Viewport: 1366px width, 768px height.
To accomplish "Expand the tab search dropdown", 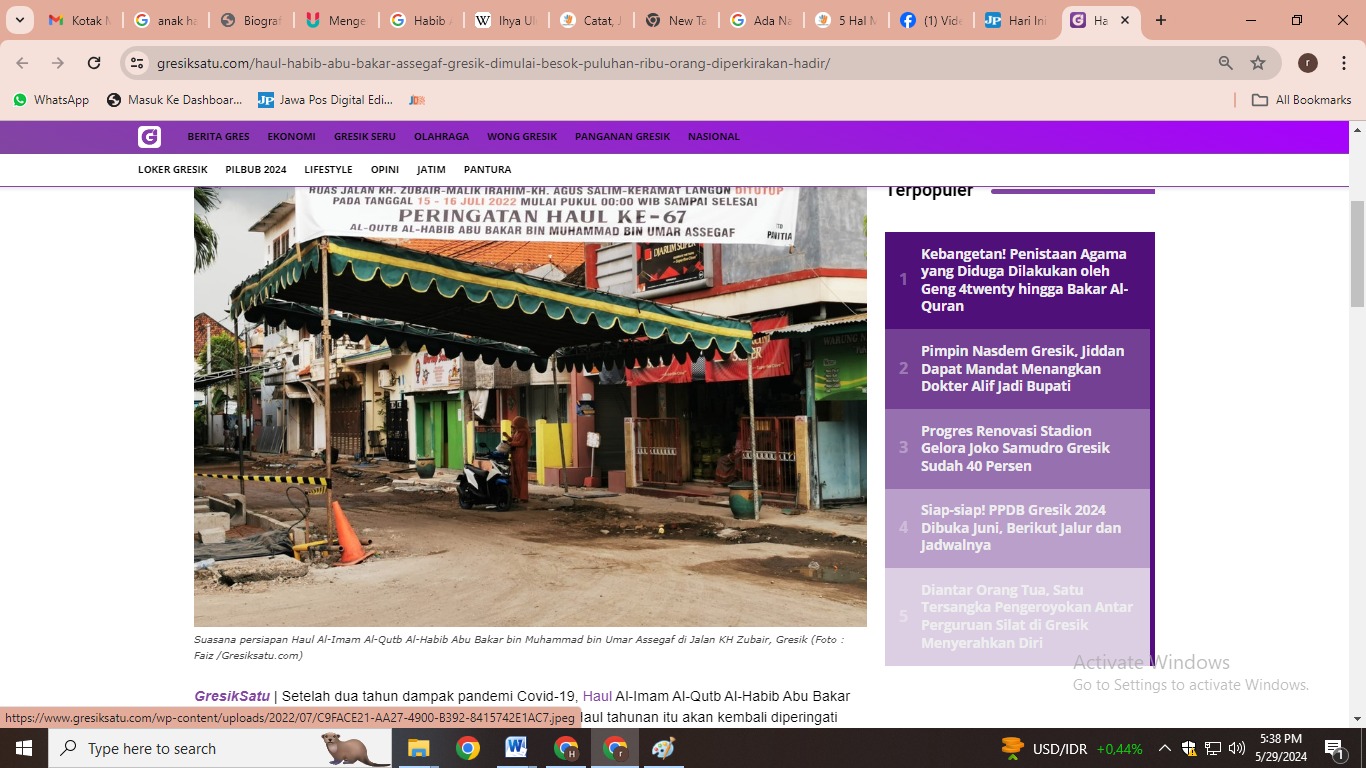I will (x=19, y=20).
